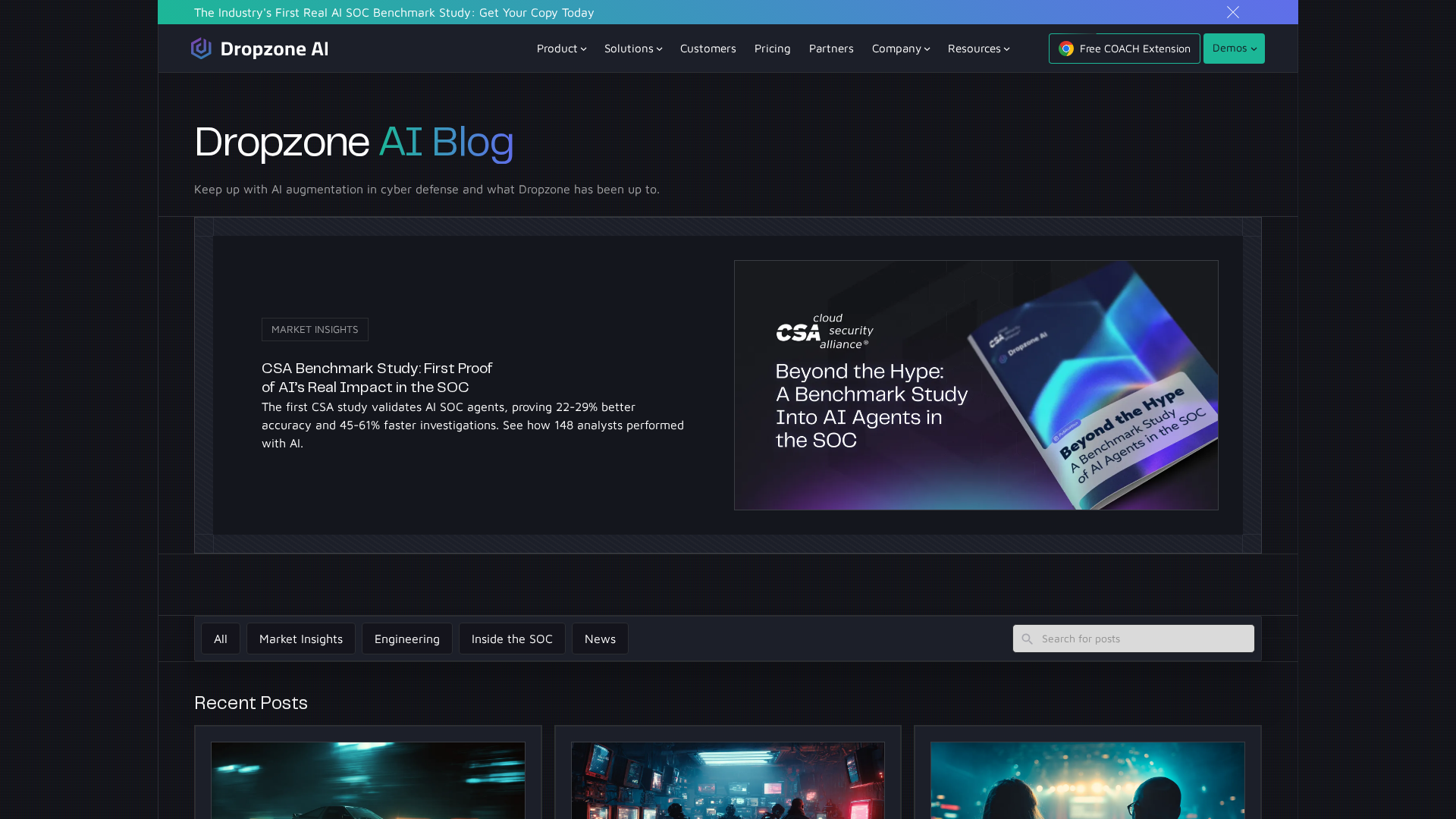The width and height of the screenshot is (1456, 819).
Task: Open the Resources dropdown menu
Action: (978, 49)
